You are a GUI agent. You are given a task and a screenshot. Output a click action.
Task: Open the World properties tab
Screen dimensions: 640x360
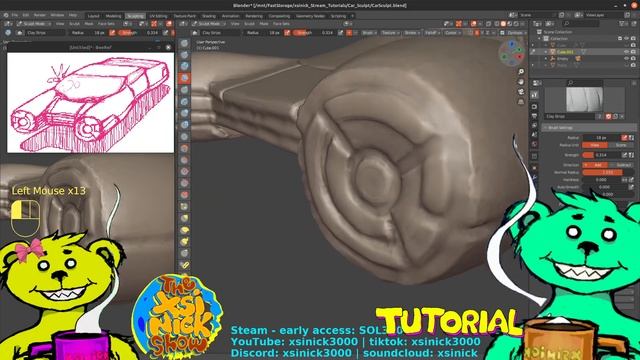(534, 144)
